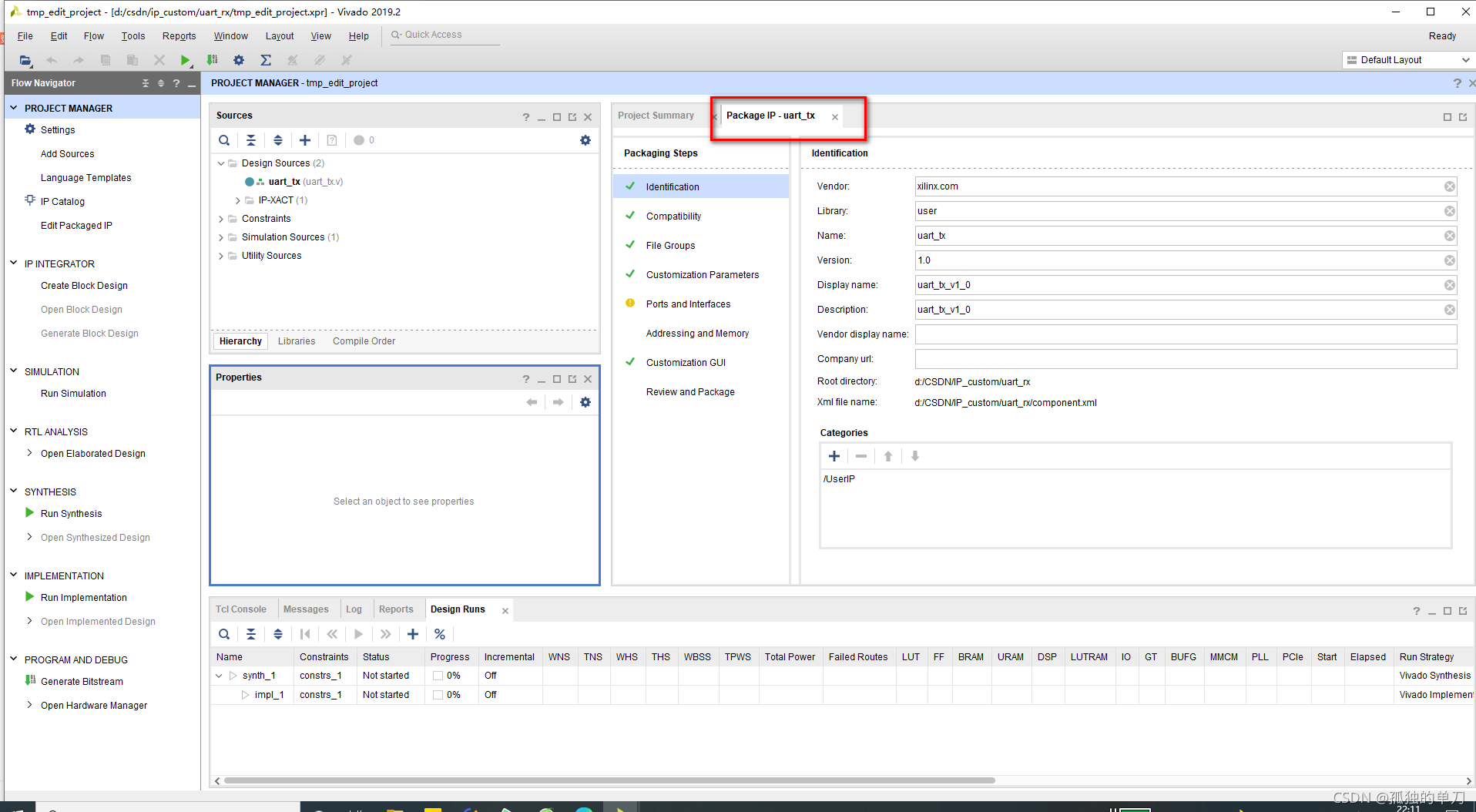Select Customization Parameters step

pos(703,275)
